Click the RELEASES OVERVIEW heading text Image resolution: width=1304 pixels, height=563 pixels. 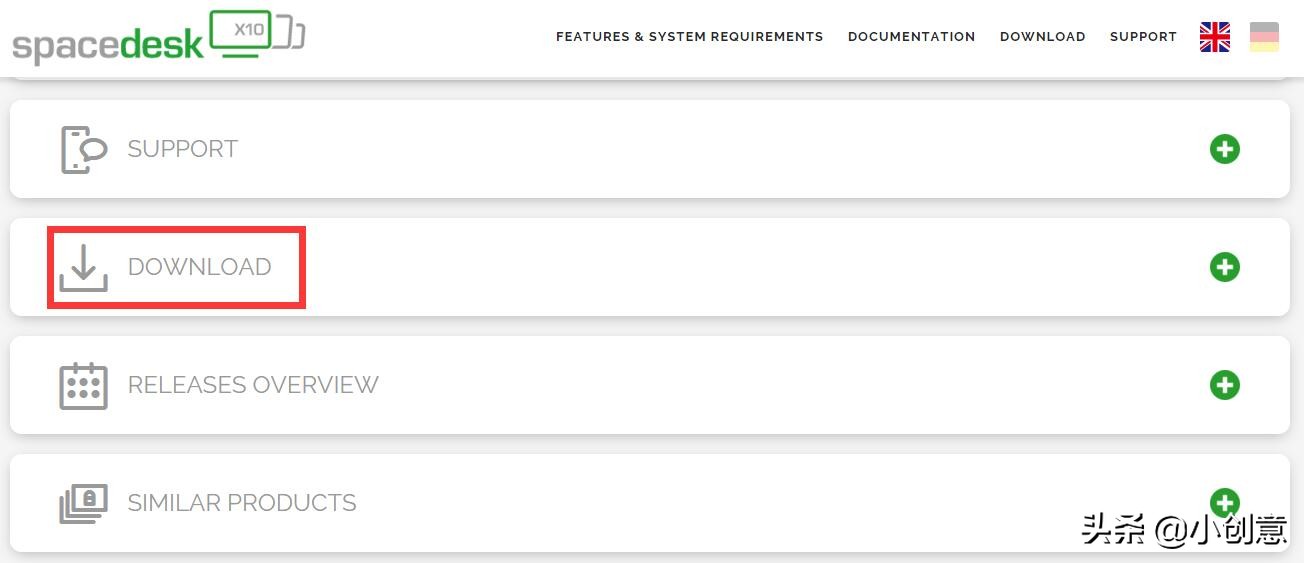253,385
